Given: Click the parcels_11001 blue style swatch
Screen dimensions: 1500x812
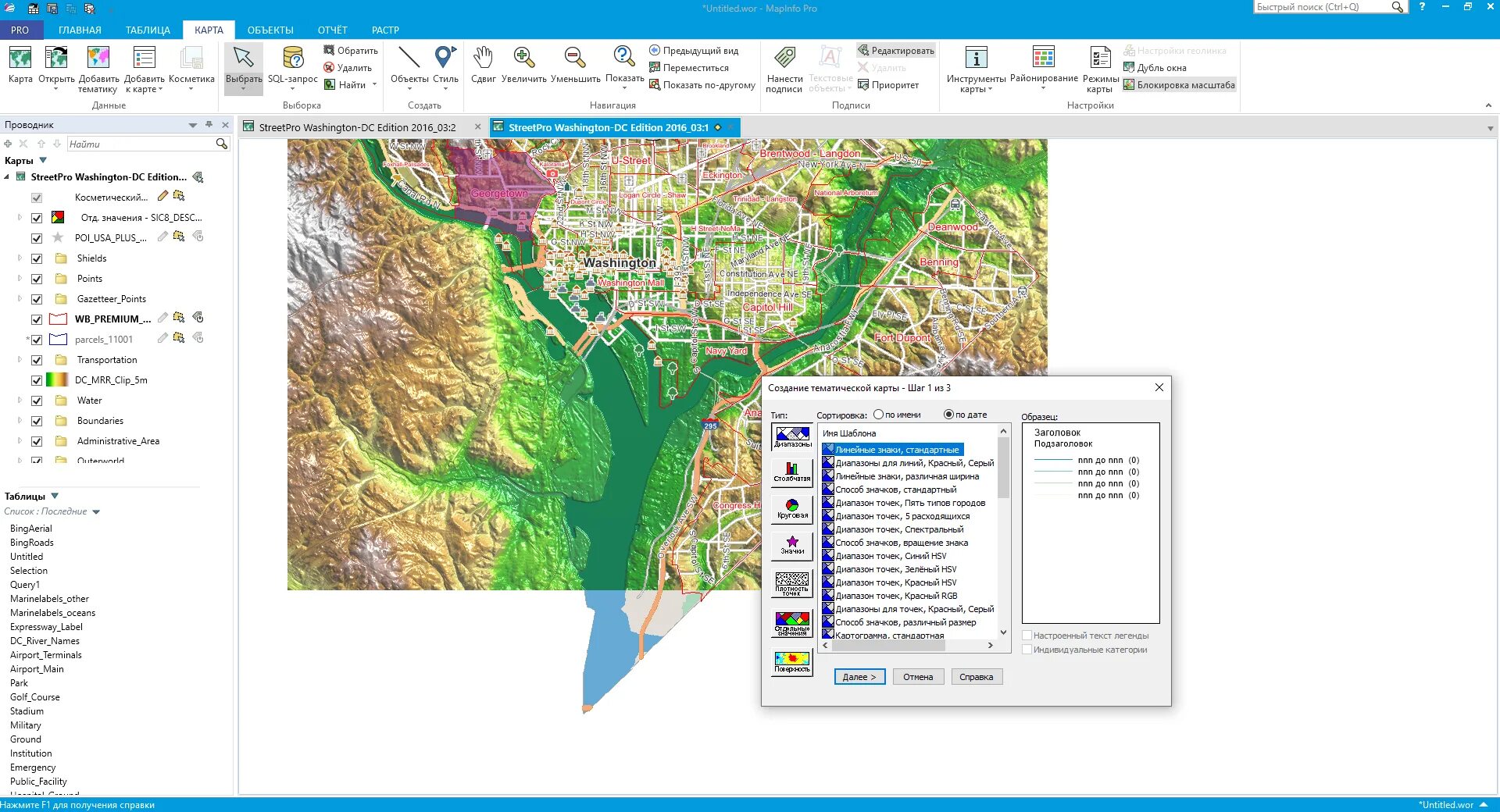Looking at the screenshot, I should tap(58, 340).
